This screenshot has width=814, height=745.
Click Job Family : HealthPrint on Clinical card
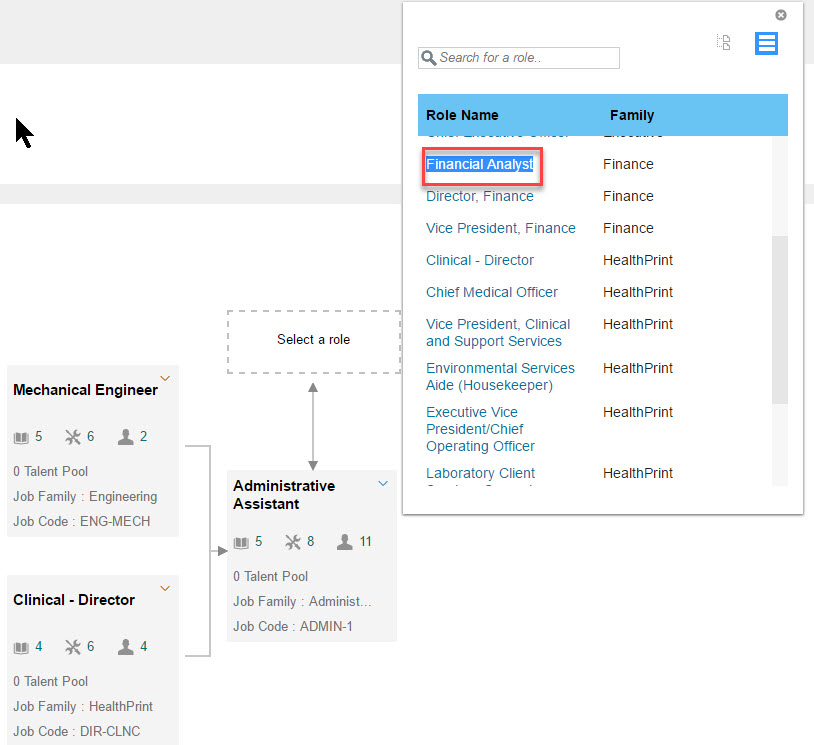coord(83,707)
